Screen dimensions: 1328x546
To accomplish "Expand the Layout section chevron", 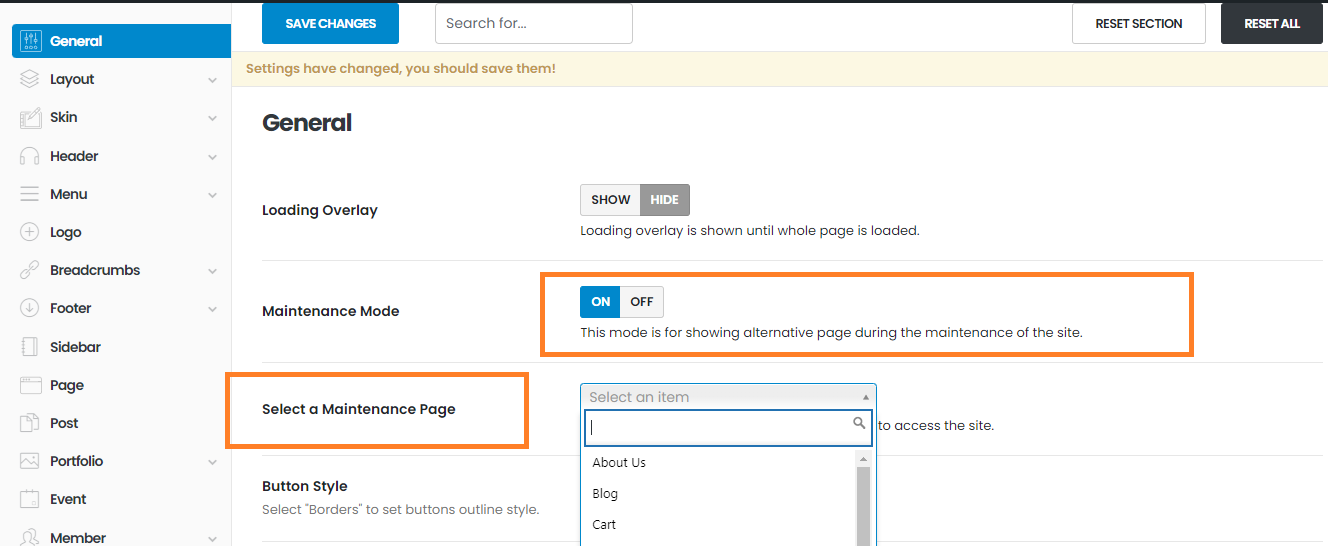I will coord(212,80).
